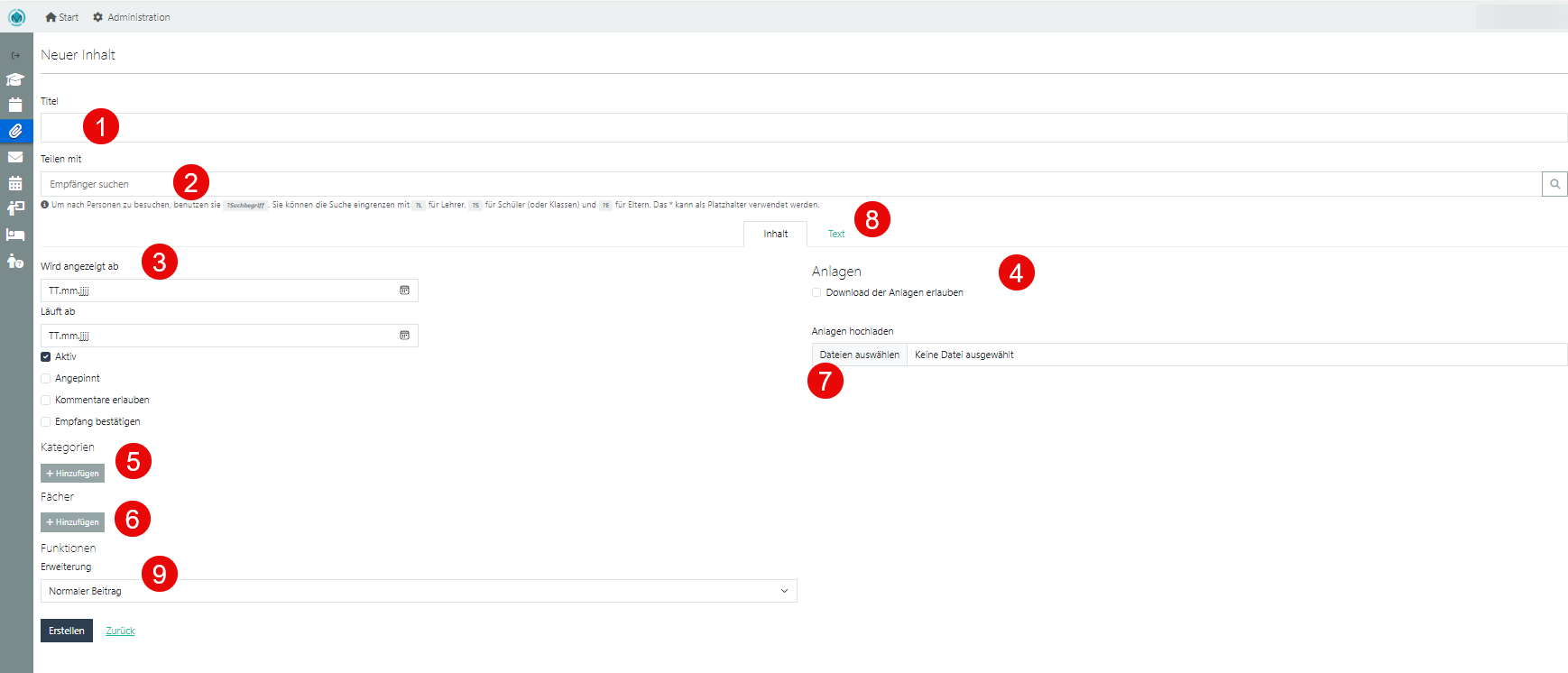Expand the sidebar with the arrow icon
Screen dimensions: 1568x673
tap(15, 55)
